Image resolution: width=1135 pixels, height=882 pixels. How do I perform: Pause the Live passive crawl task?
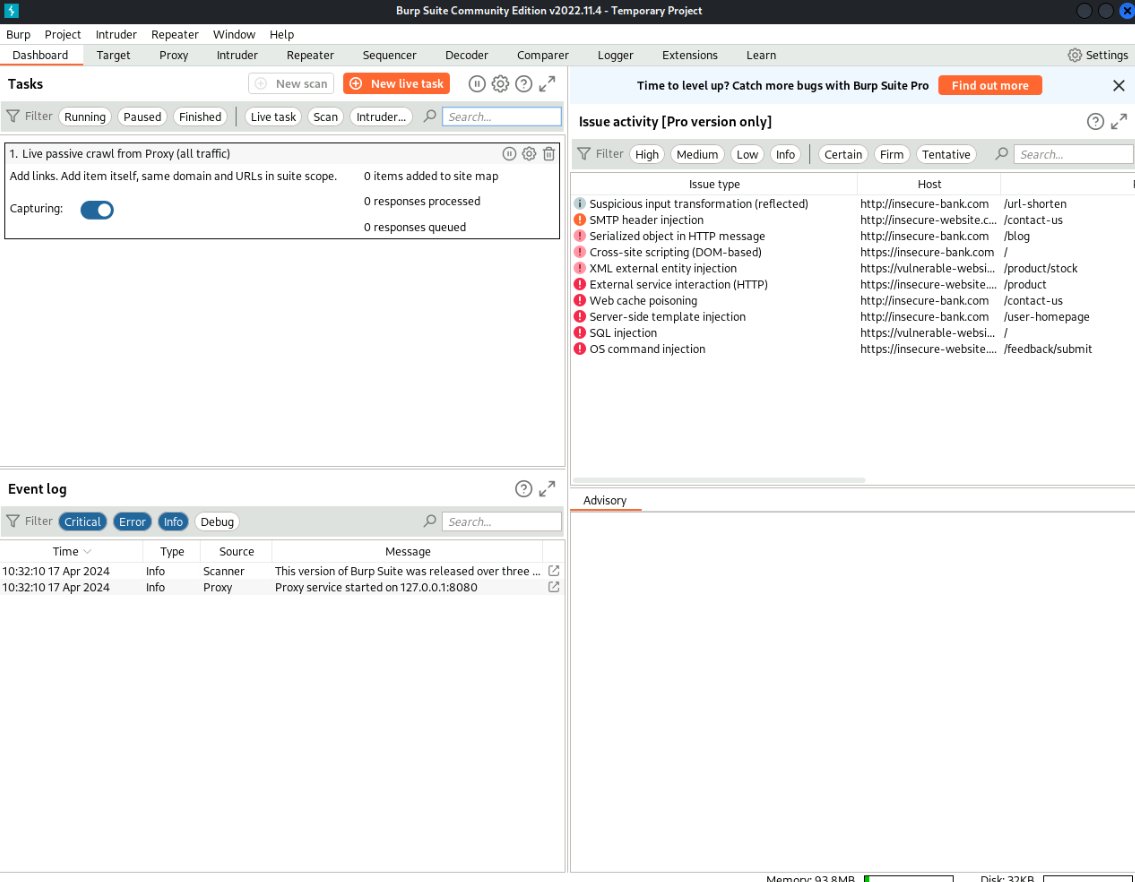[510, 154]
